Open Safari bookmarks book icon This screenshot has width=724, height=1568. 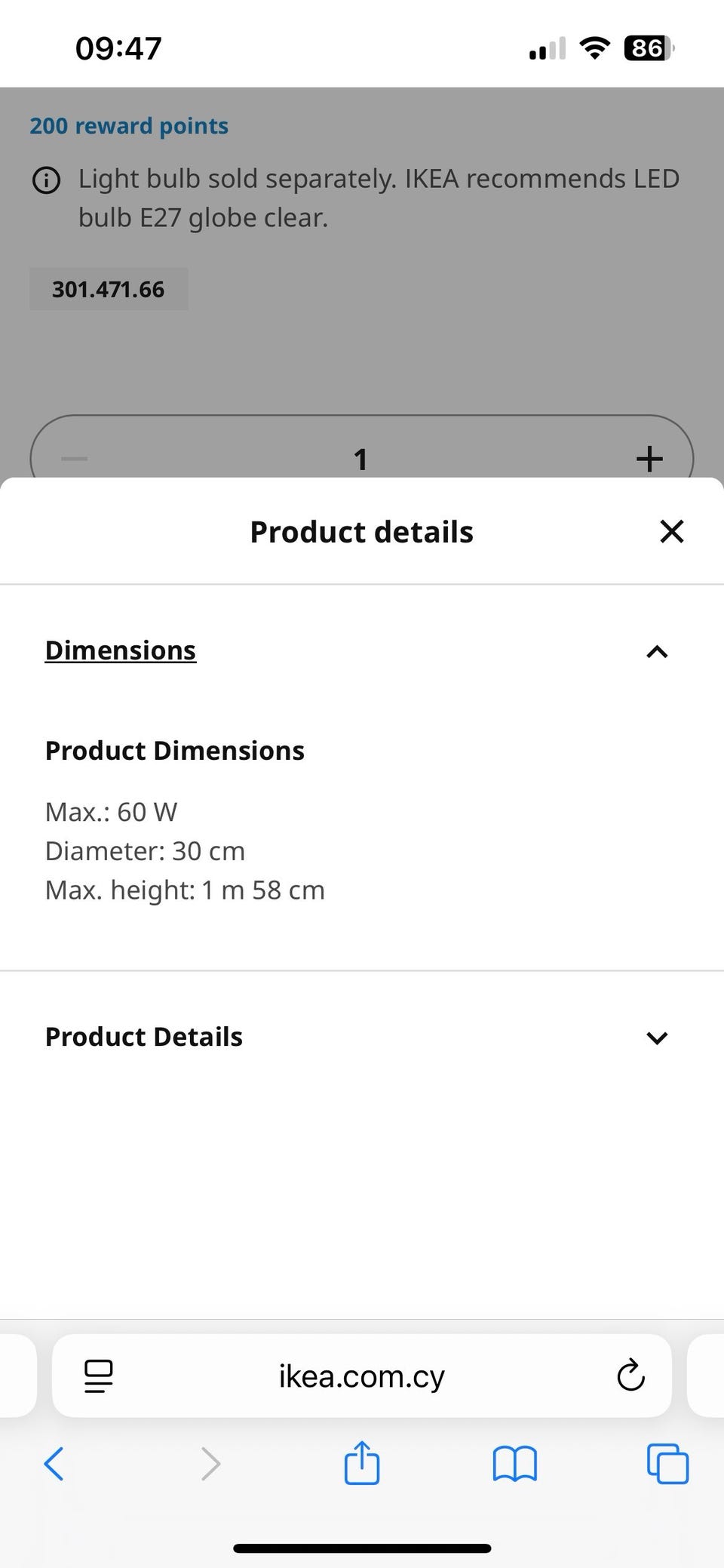point(514,1464)
